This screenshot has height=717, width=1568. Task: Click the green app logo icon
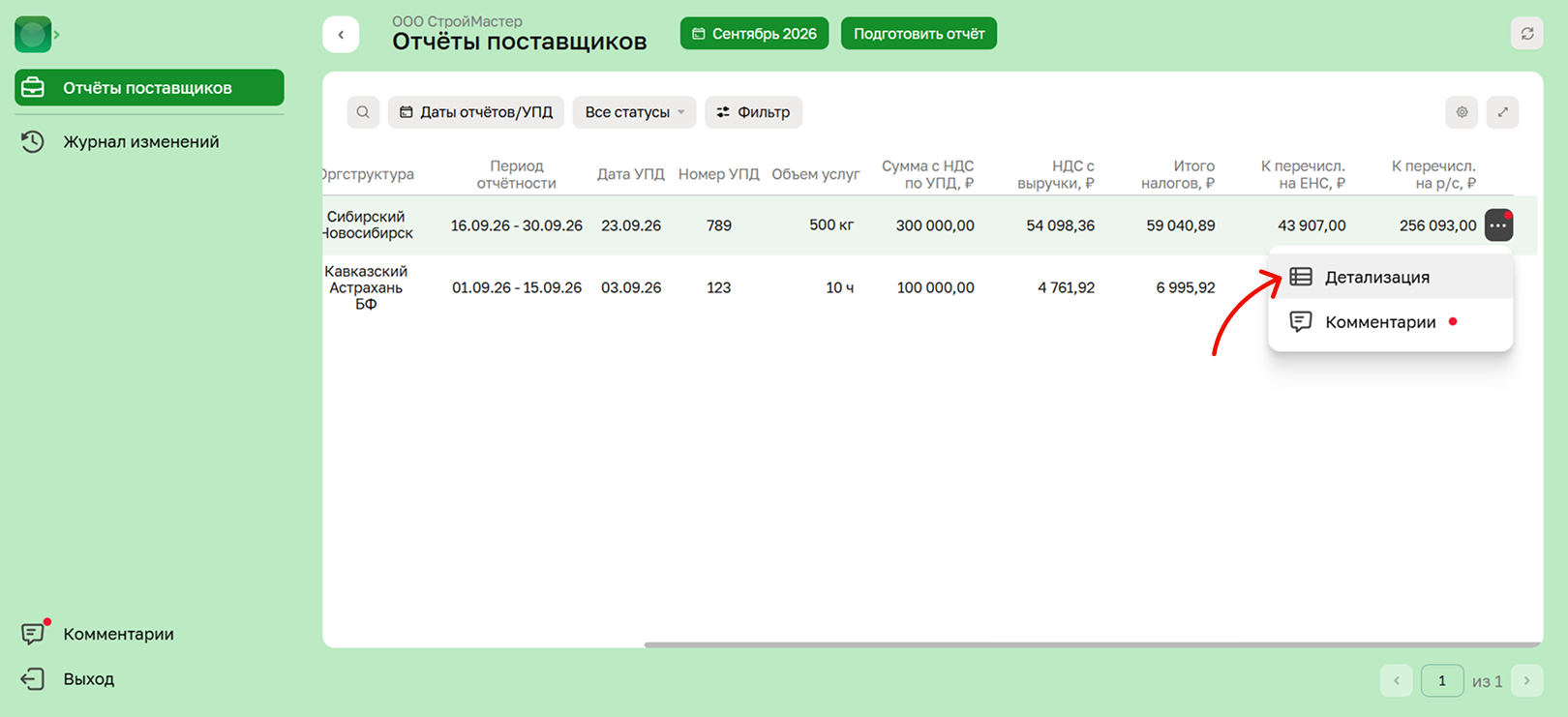point(33,34)
